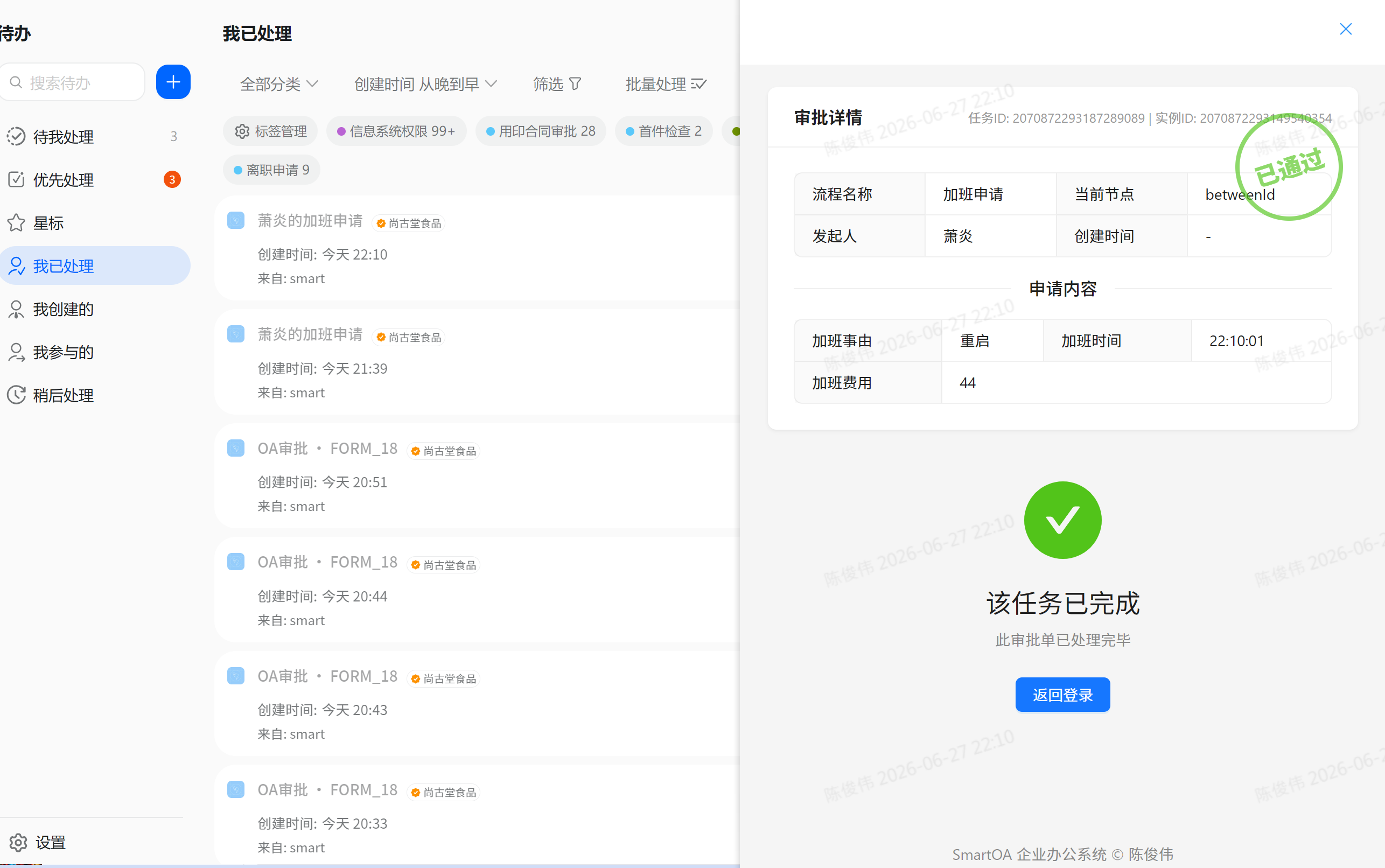Click the 优先处理 checkbox icon
This screenshot has width=1385, height=868.
click(x=16, y=179)
